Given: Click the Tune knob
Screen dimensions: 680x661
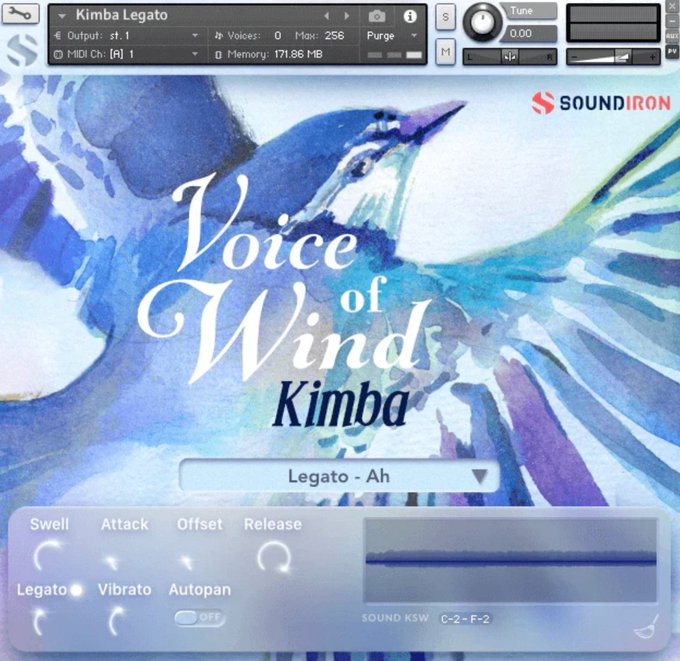Looking at the screenshot, I should click(x=482, y=22).
